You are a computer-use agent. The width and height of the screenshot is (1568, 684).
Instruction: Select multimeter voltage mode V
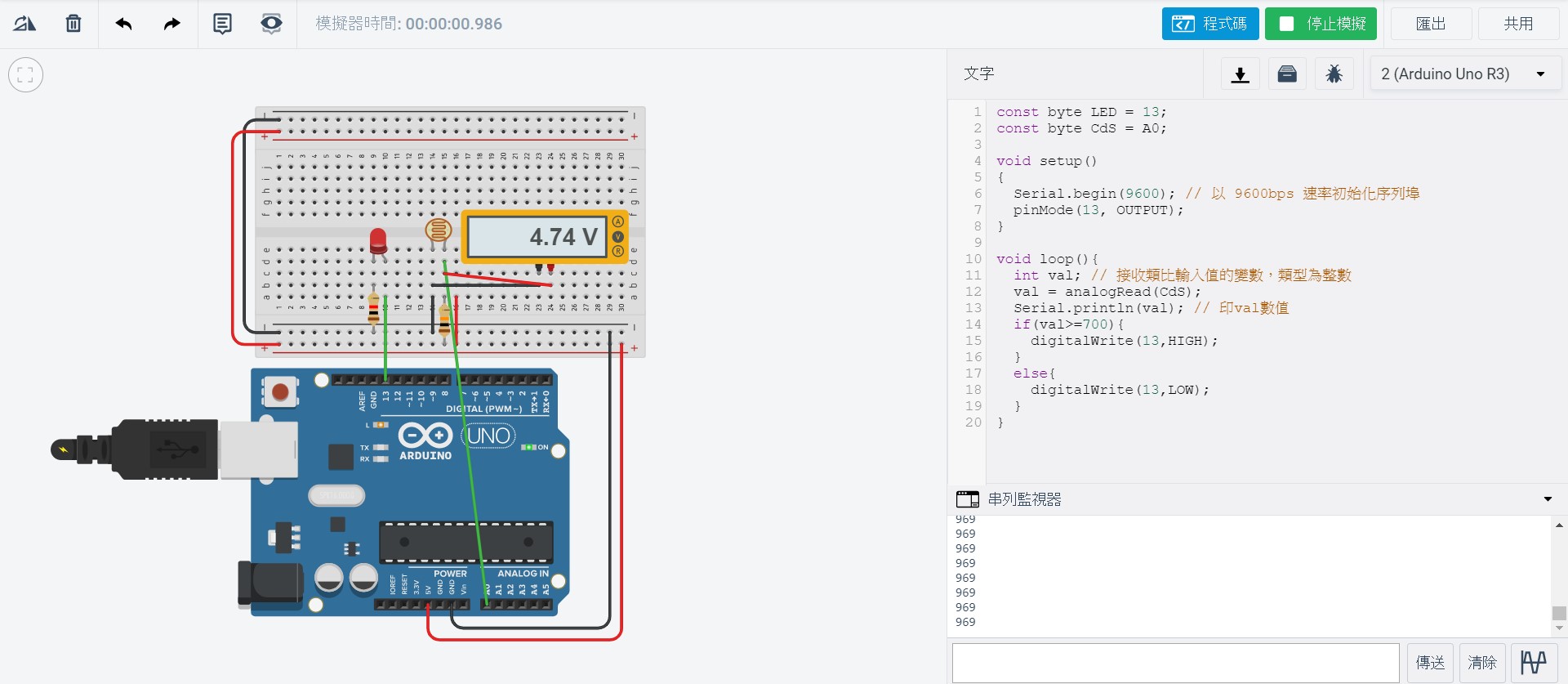pyautogui.click(x=618, y=237)
